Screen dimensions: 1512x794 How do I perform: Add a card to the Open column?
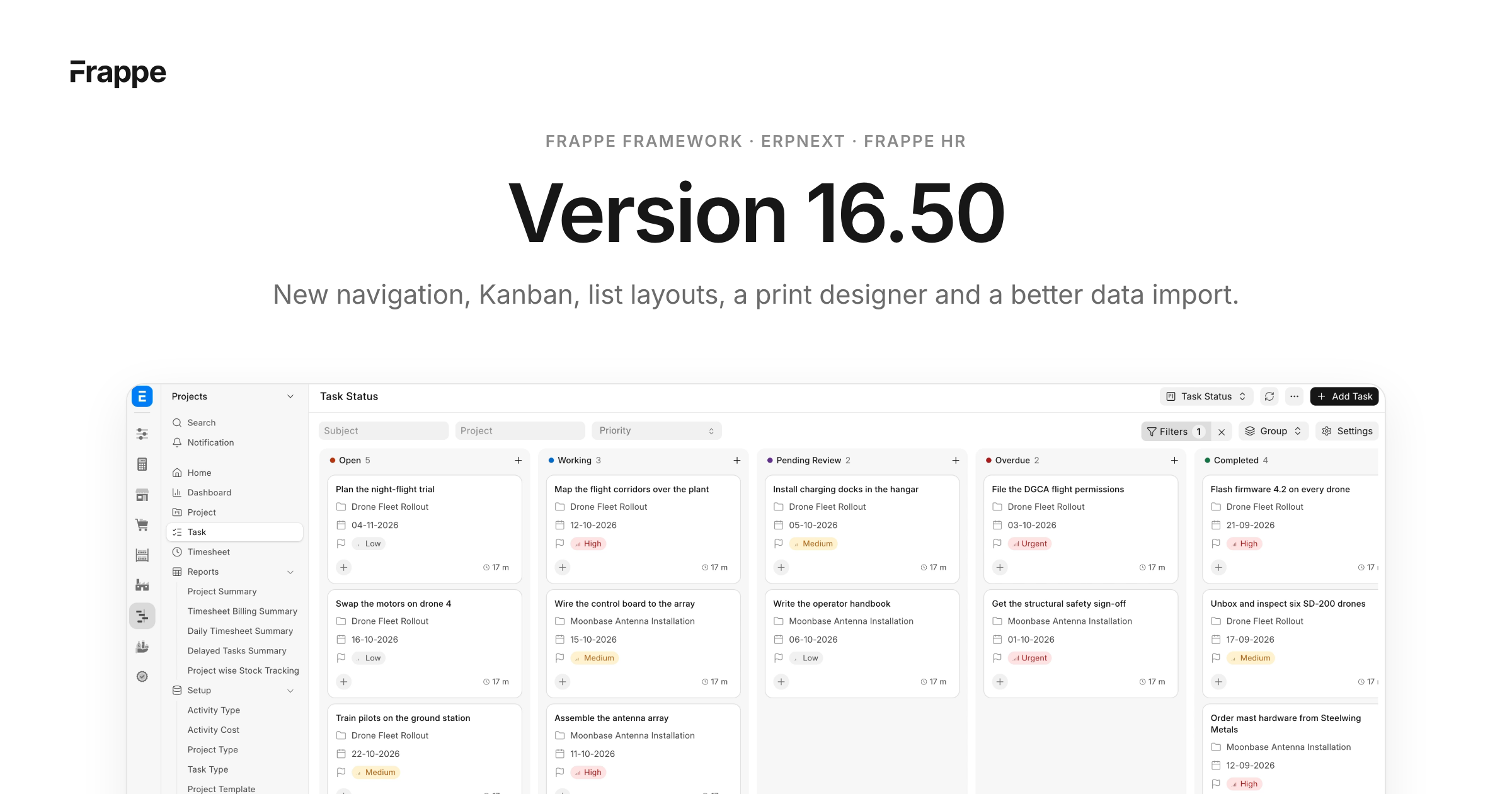[x=518, y=461]
